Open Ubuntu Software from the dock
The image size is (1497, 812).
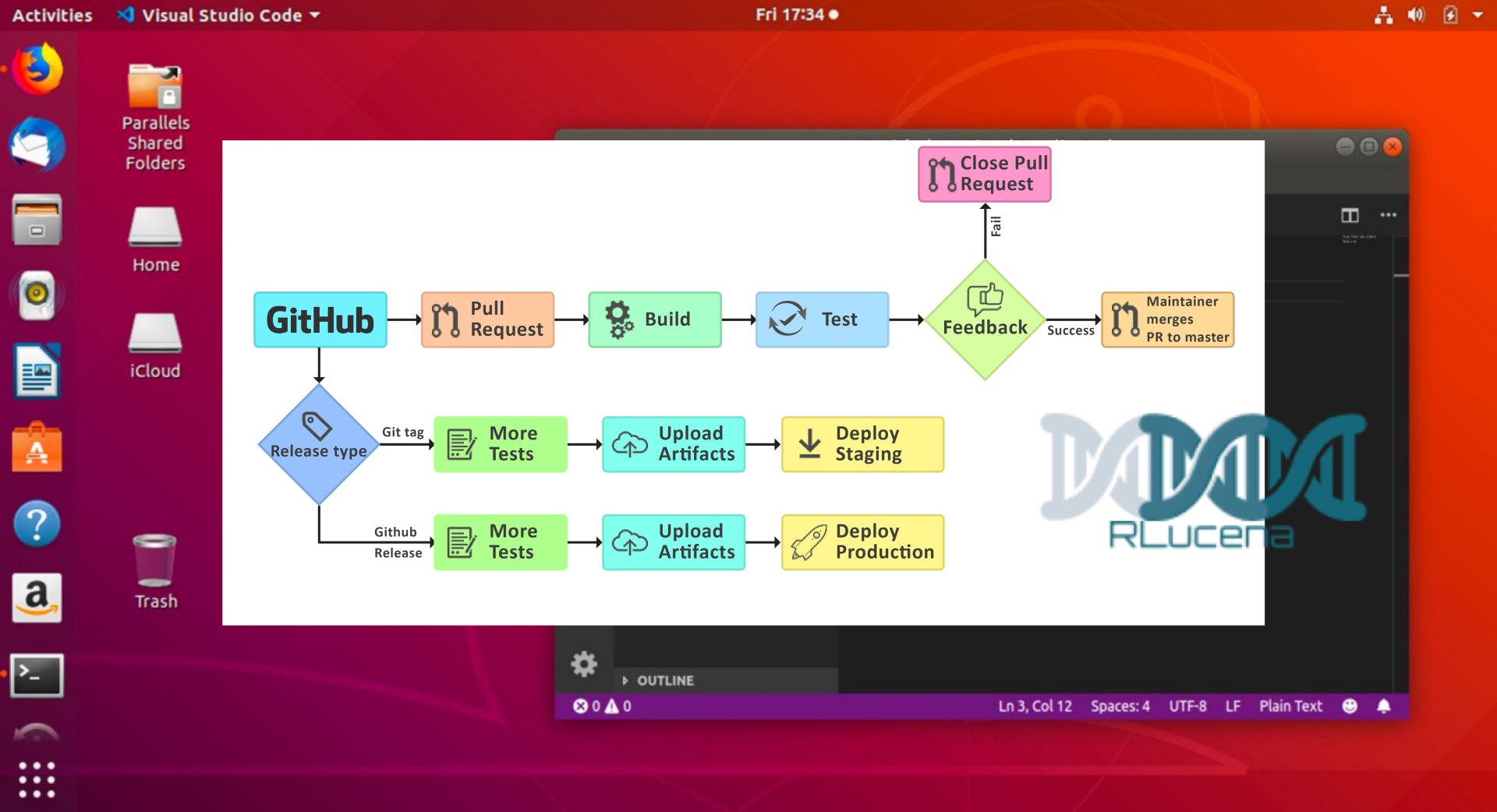click(37, 447)
